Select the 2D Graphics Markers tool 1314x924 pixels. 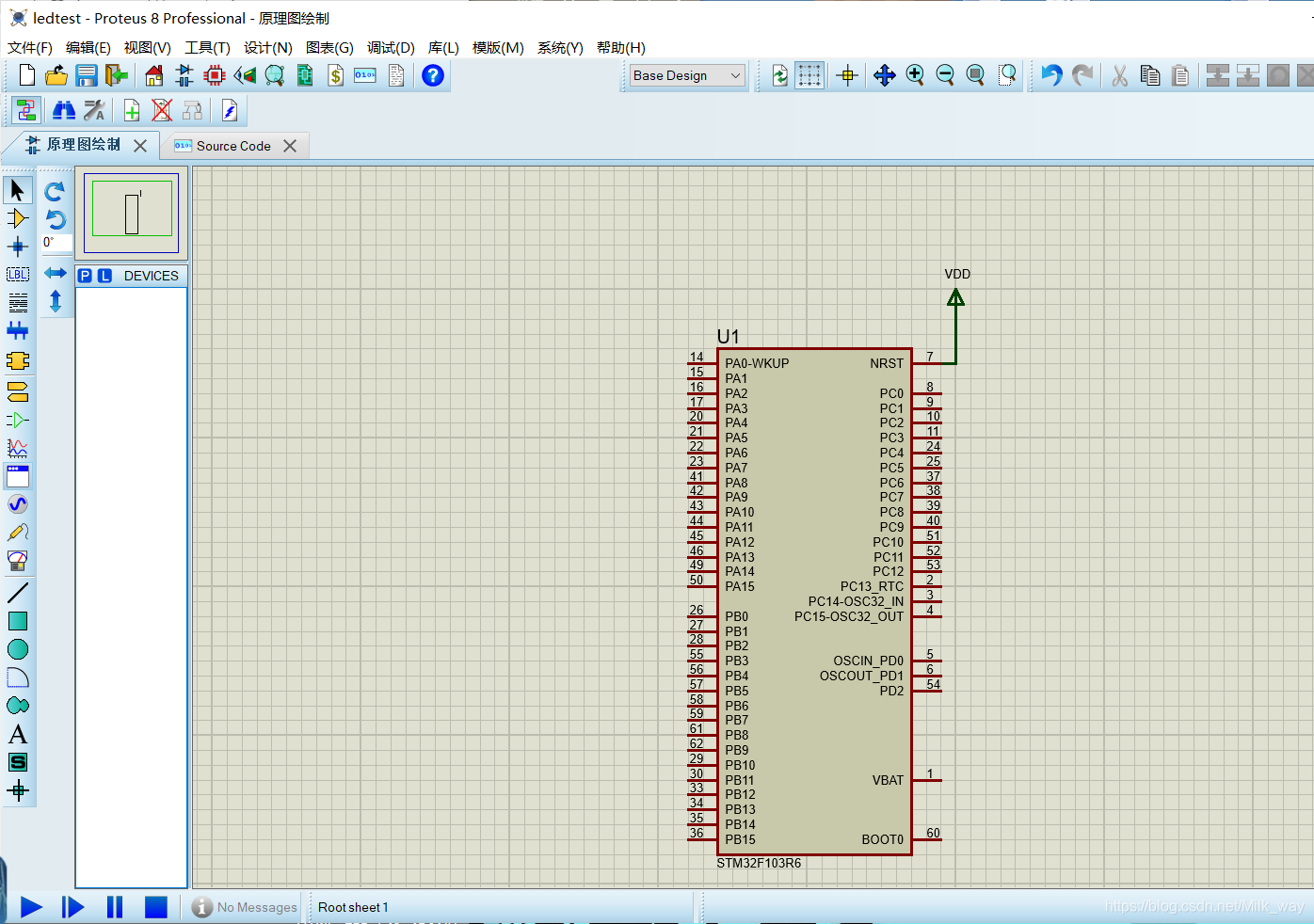[17, 790]
